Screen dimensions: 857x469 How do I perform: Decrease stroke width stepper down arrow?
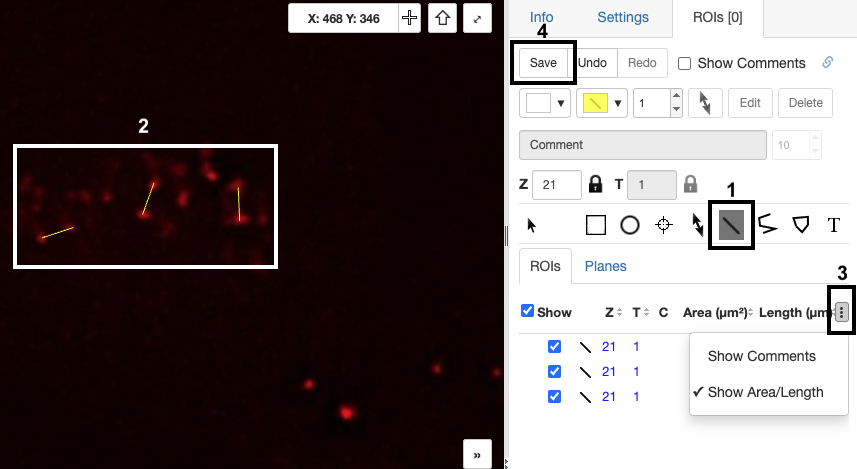(676, 109)
